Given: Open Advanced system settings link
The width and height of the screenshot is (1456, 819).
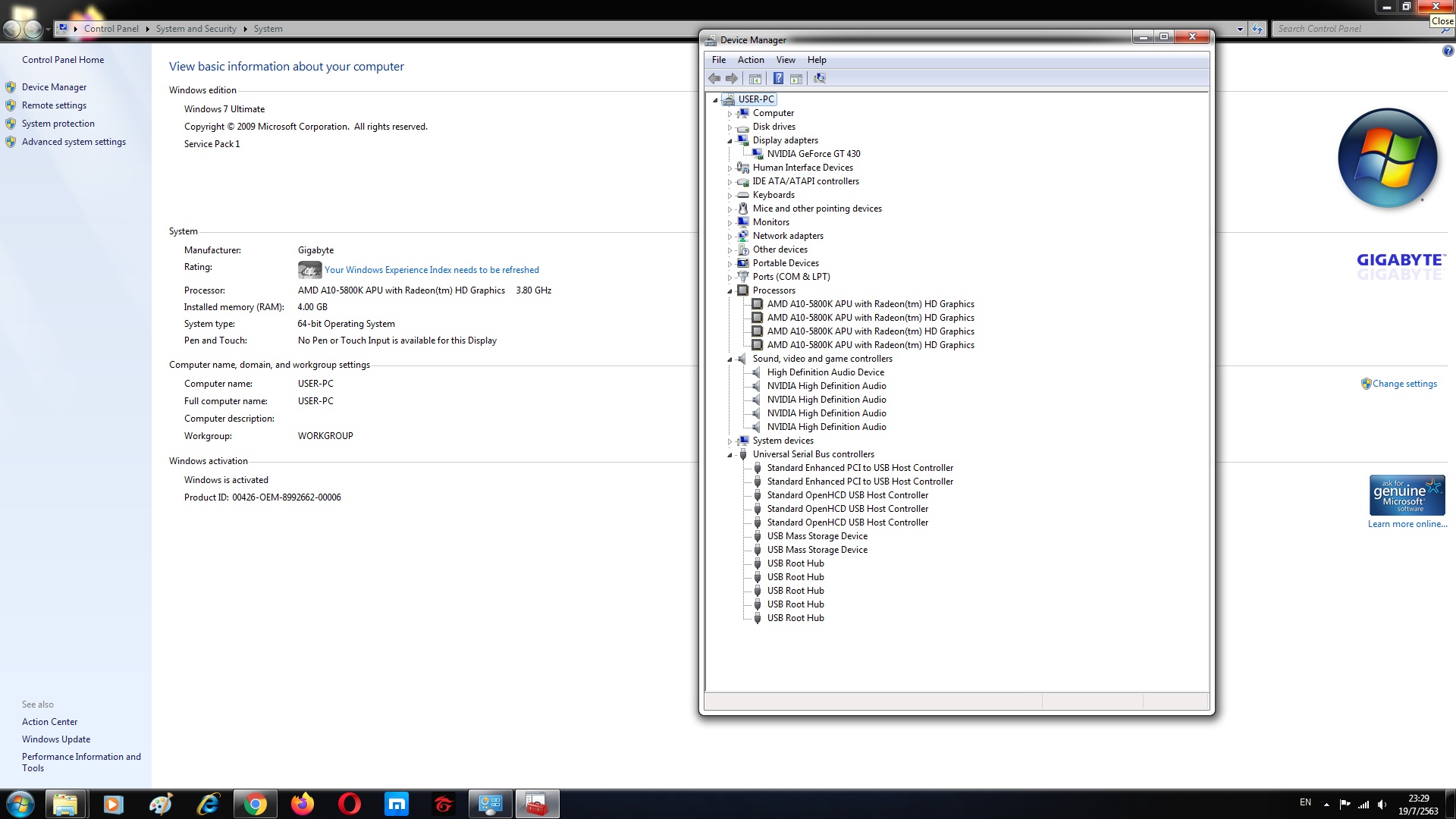Looking at the screenshot, I should pyautogui.click(x=74, y=142).
